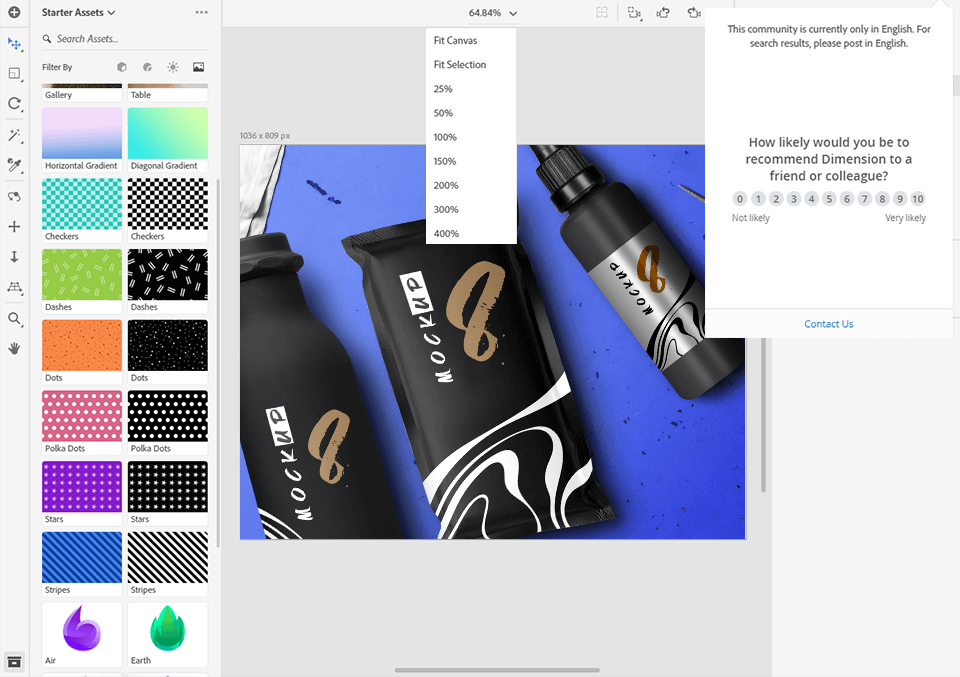960x677 pixels.
Task: Choose the eyedropper Sampler tool
Action: [14, 165]
